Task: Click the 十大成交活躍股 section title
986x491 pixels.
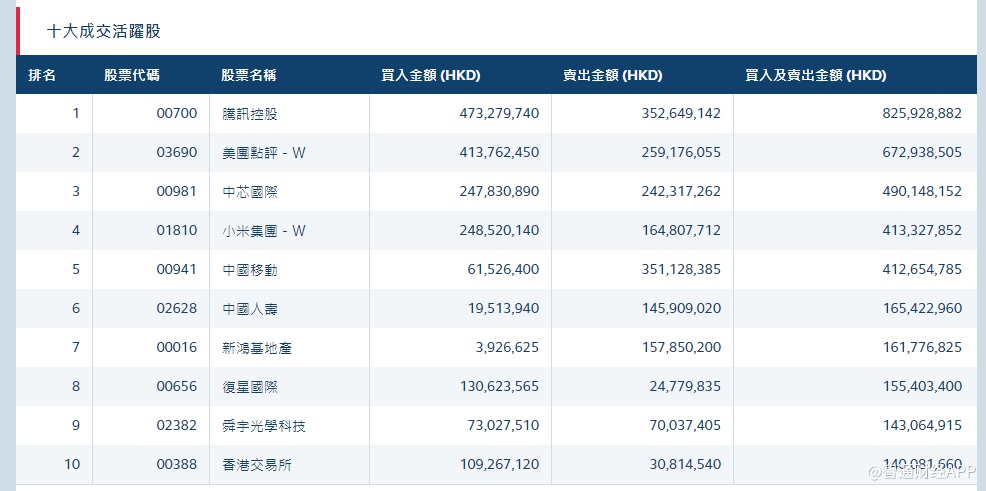Action: (x=104, y=31)
